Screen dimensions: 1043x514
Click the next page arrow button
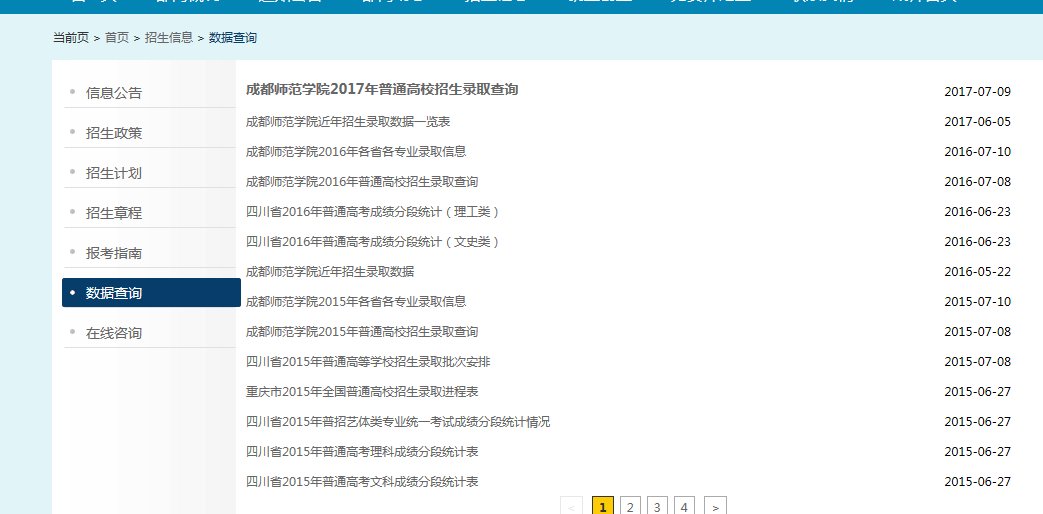[x=715, y=507]
